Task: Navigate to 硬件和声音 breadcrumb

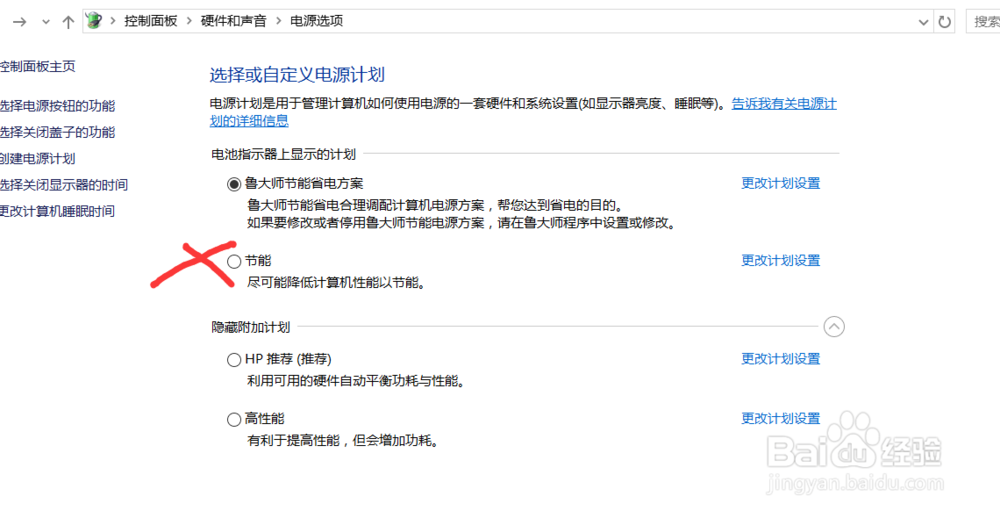Action: pyautogui.click(x=233, y=21)
